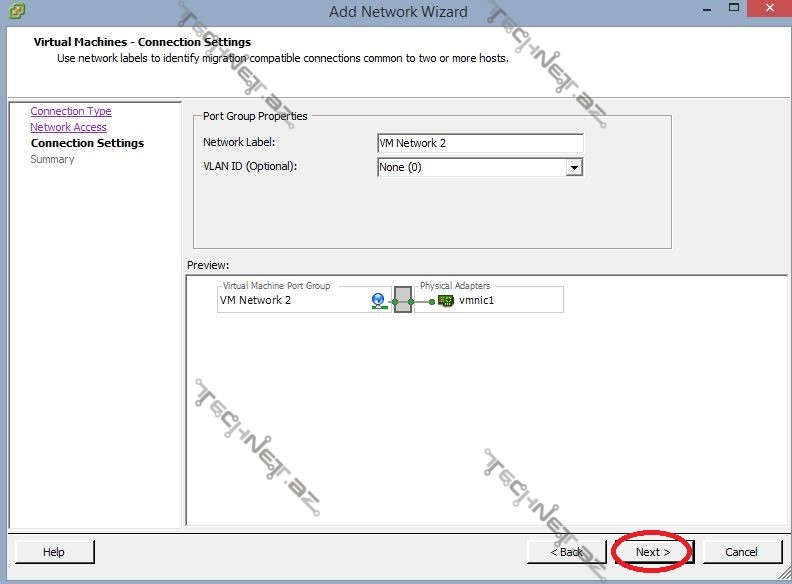
Task: Click the gray virtual switch box in preview
Action: pos(403,300)
